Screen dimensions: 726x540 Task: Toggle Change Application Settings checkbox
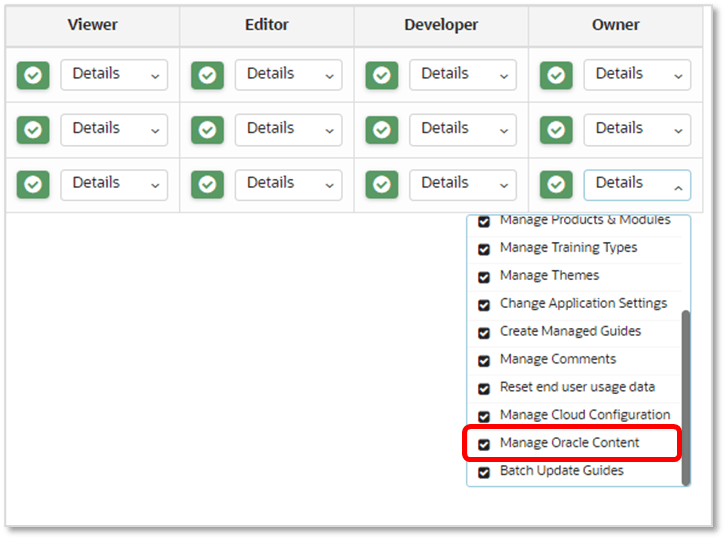pyautogui.click(x=484, y=305)
